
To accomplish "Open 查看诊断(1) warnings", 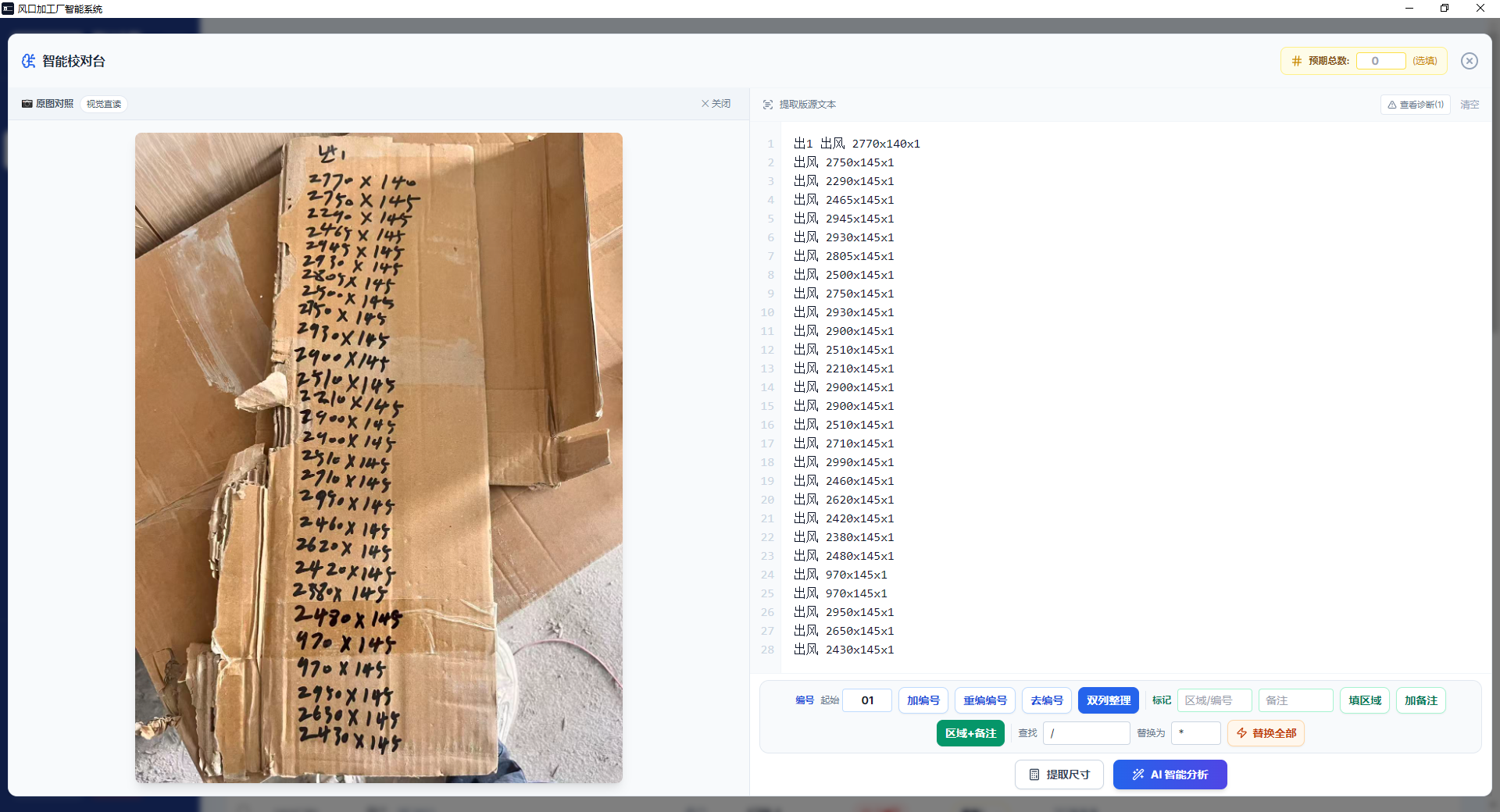I will tap(1415, 105).
